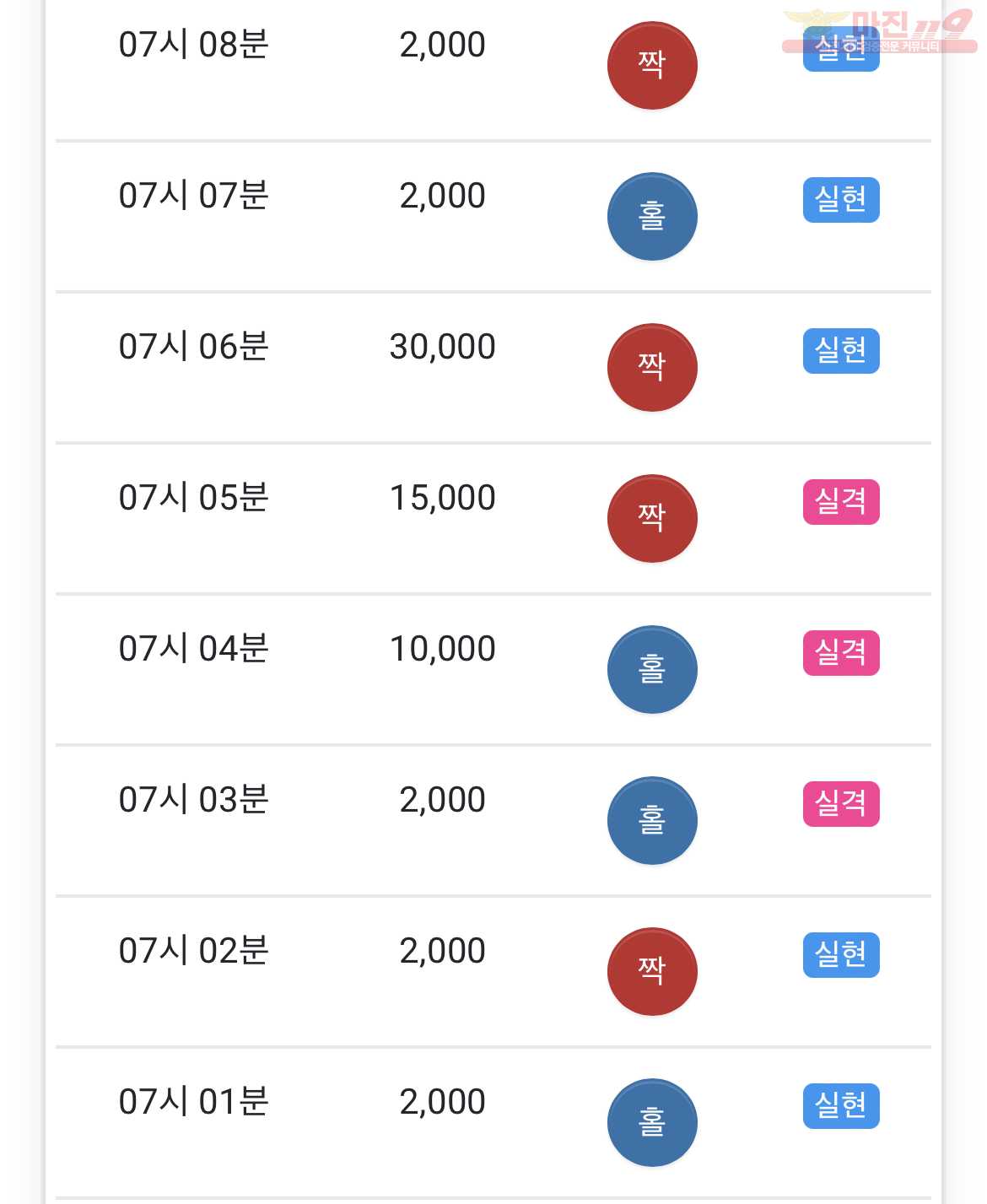Screen dimensions: 987x1204
Task: Click the blue 홀 circle at 07시 01분
Action: point(652,1123)
